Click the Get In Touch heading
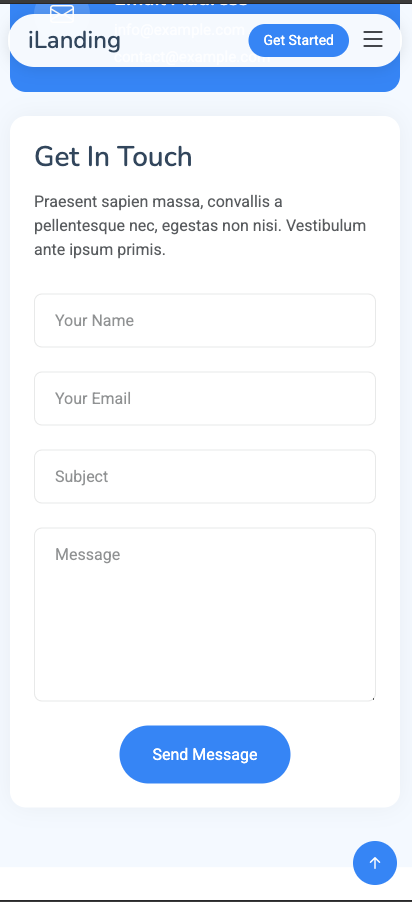The image size is (412, 902). (x=113, y=156)
